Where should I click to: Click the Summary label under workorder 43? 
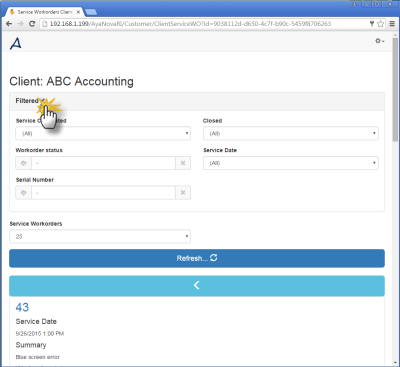click(31, 345)
